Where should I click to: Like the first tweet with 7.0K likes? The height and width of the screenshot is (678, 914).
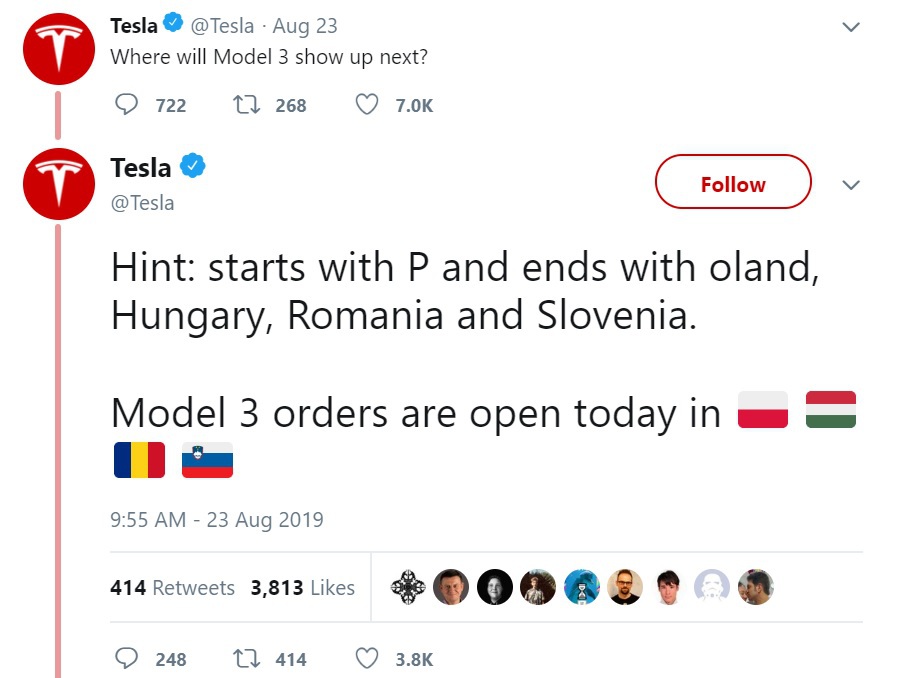coord(367,105)
